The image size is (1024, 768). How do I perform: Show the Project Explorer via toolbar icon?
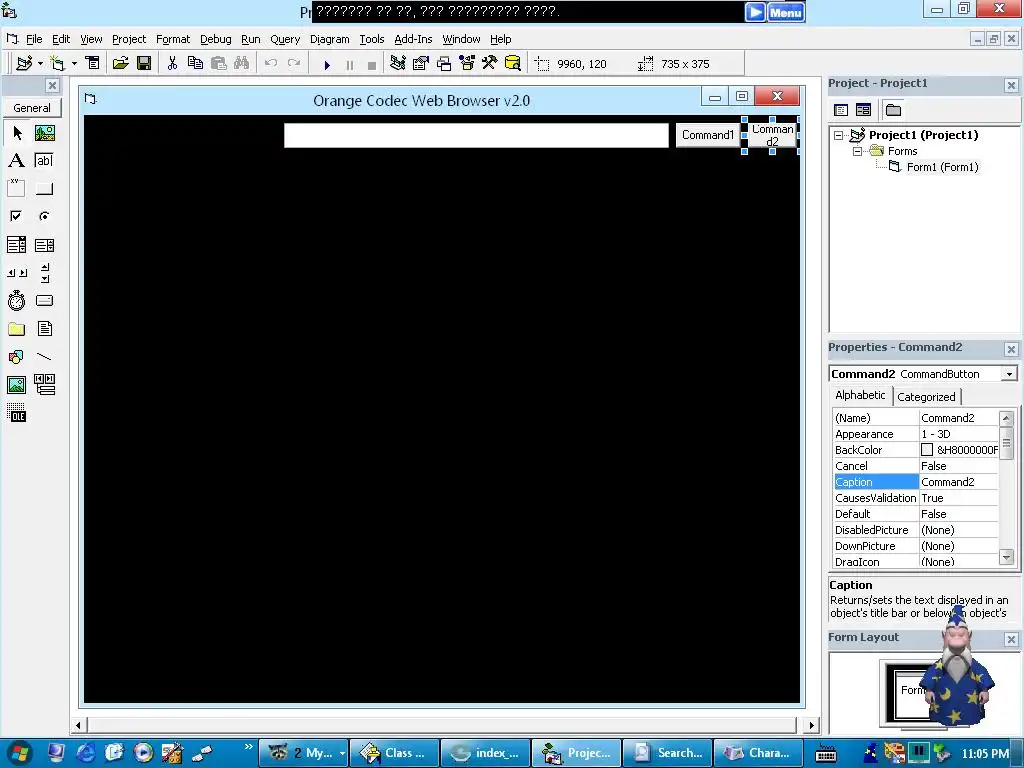(397, 63)
